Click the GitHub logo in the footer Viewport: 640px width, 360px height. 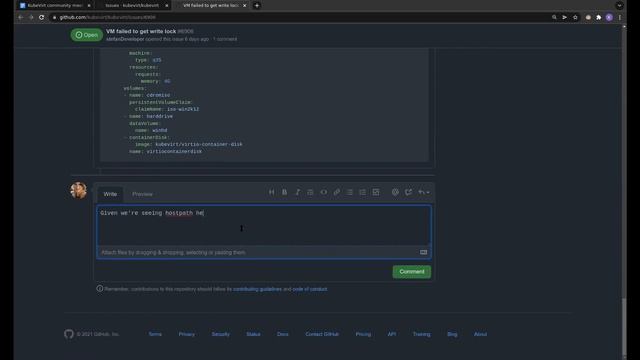click(69, 334)
